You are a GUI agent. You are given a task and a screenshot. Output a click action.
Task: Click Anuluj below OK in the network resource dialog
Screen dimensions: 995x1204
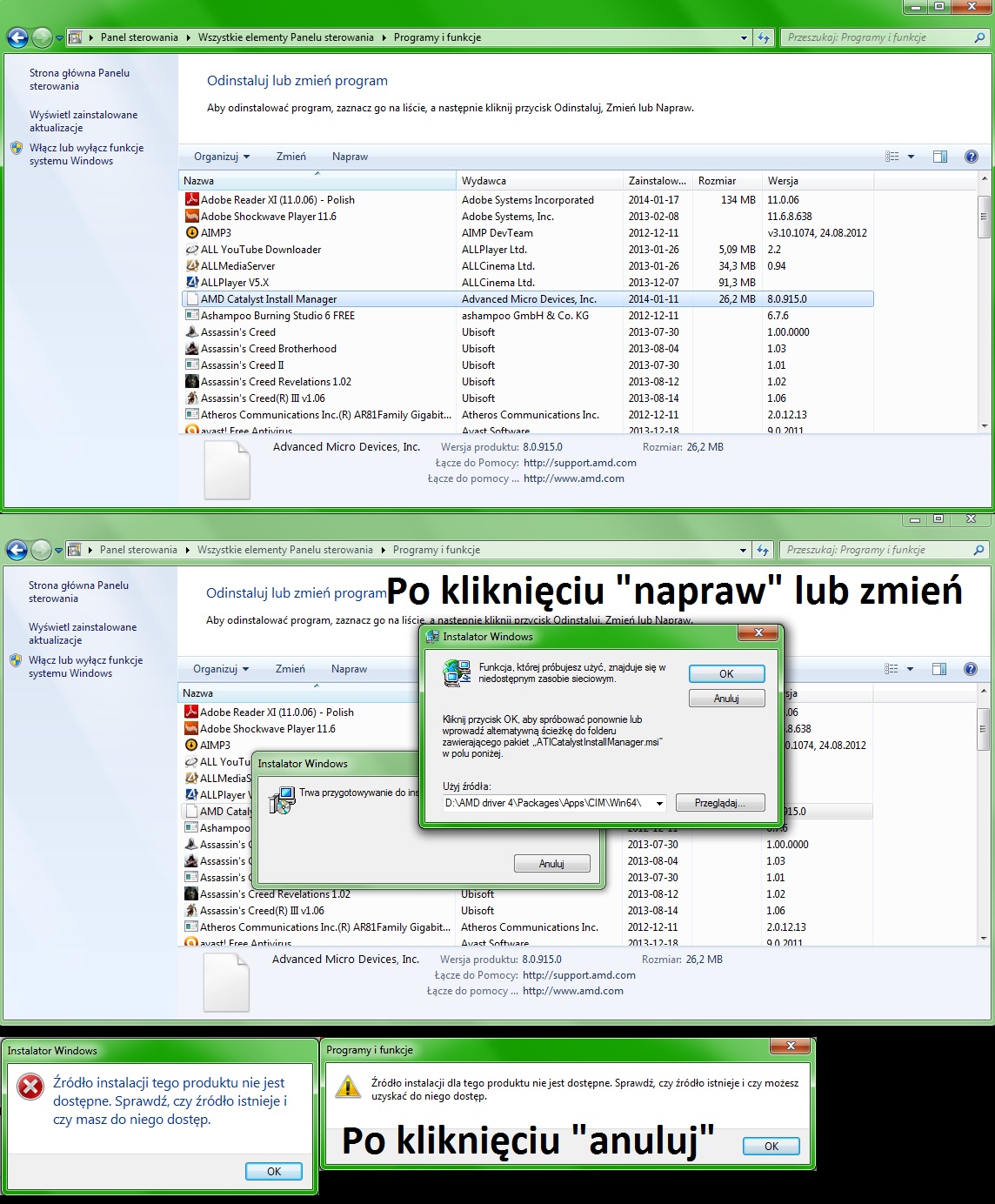tap(726, 699)
